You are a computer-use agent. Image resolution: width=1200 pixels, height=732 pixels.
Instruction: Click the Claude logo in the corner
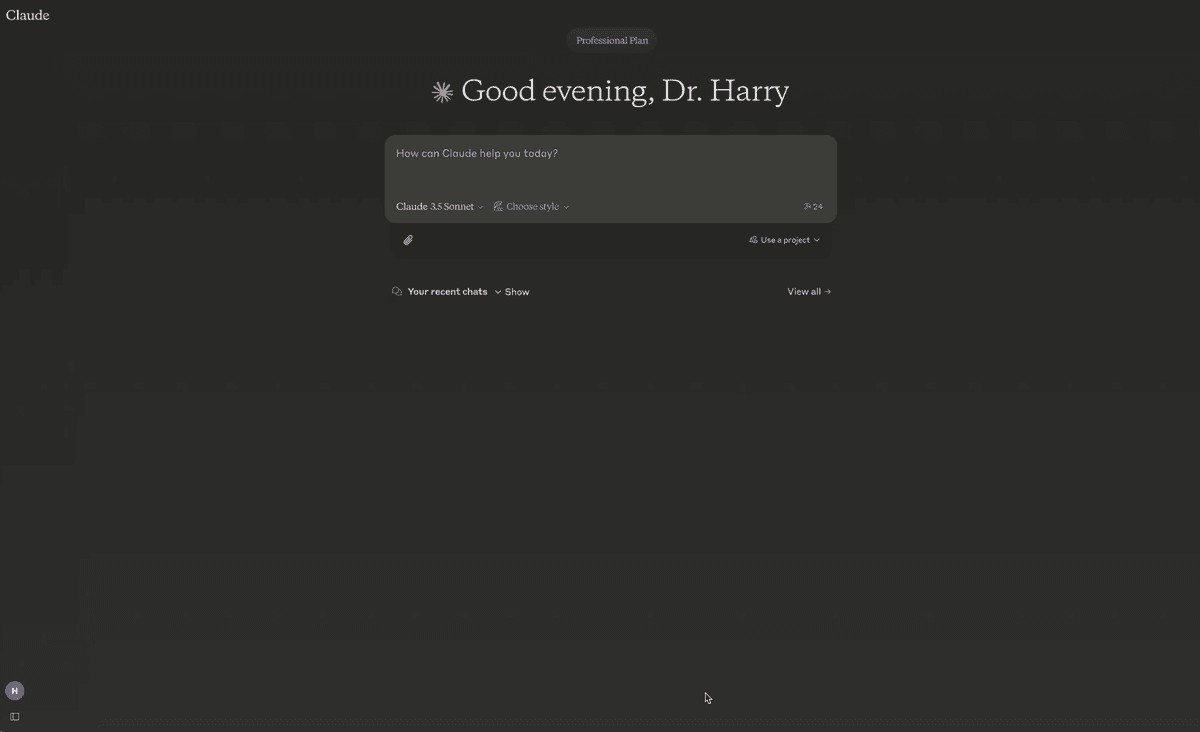pyautogui.click(x=28, y=15)
